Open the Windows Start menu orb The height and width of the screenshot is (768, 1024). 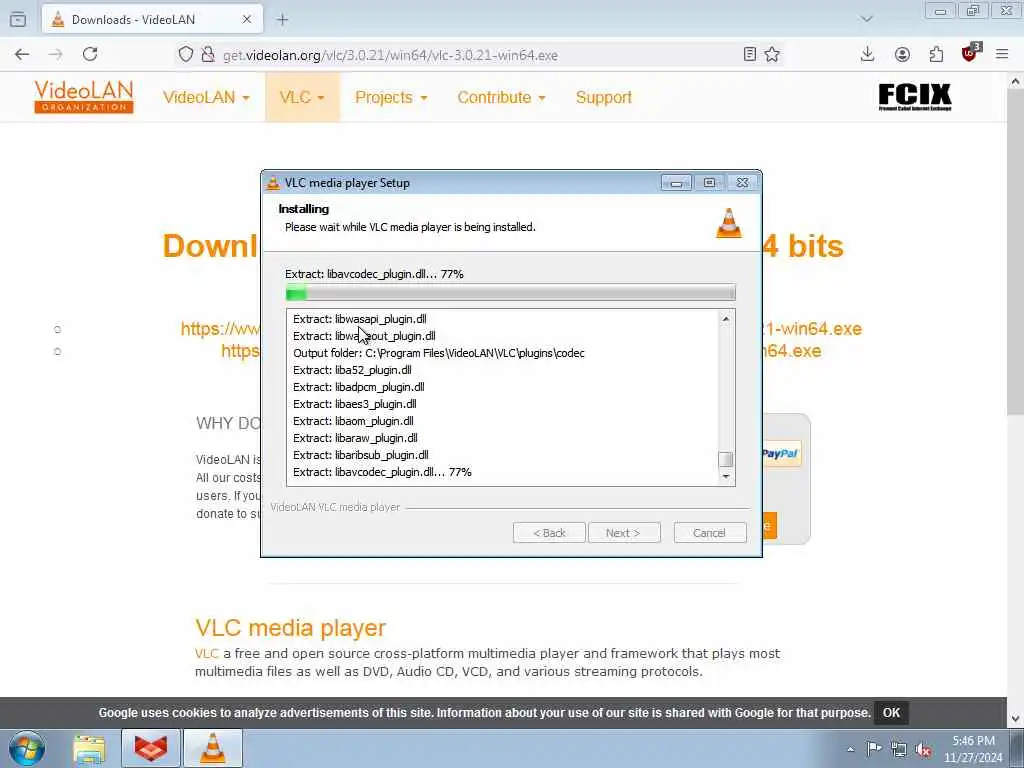[27, 748]
